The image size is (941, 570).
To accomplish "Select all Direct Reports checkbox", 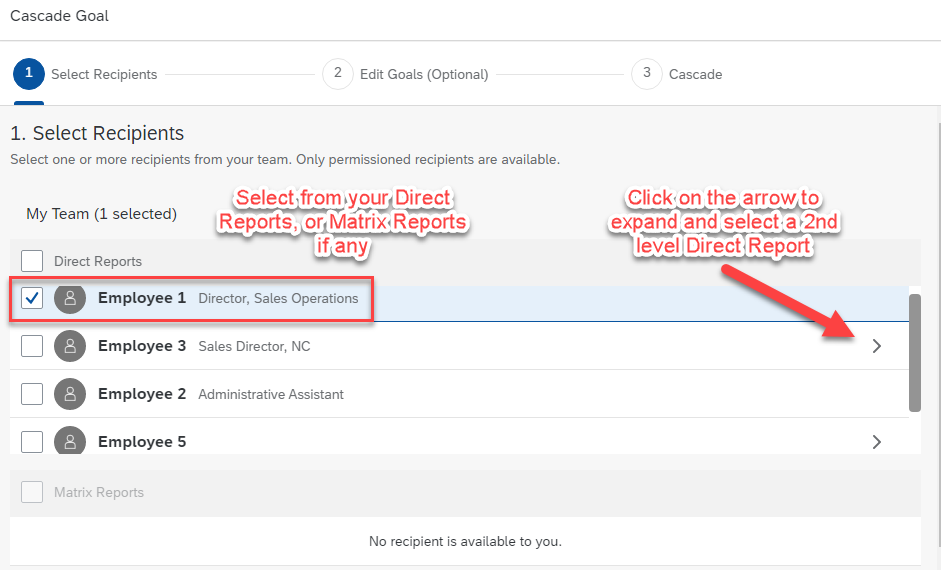I will click(32, 261).
